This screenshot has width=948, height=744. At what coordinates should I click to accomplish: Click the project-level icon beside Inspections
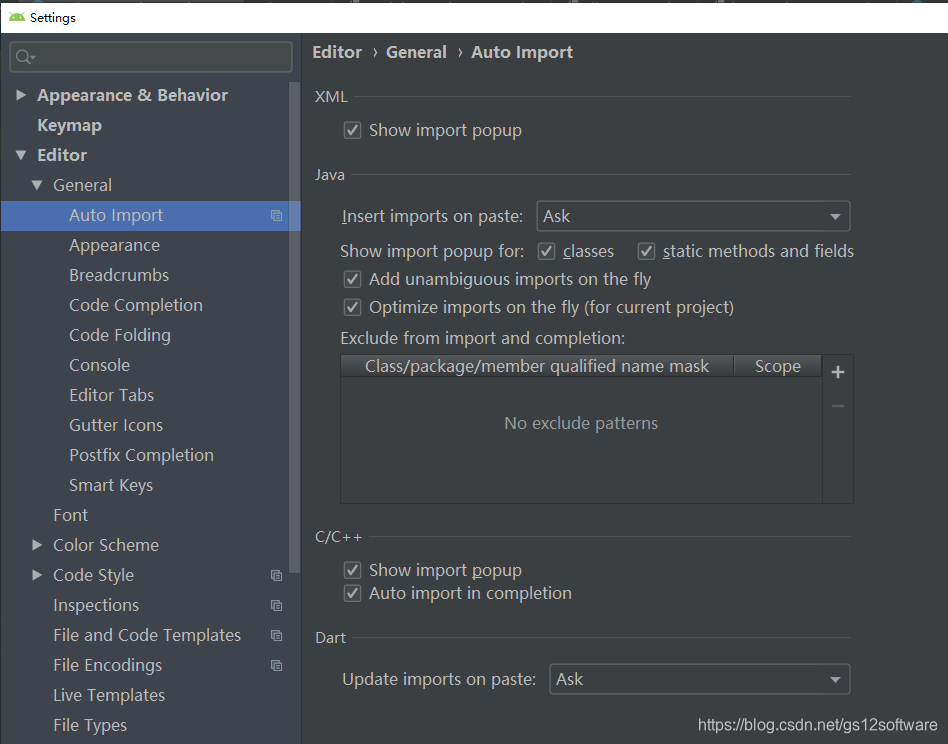(x=276, y=606)
